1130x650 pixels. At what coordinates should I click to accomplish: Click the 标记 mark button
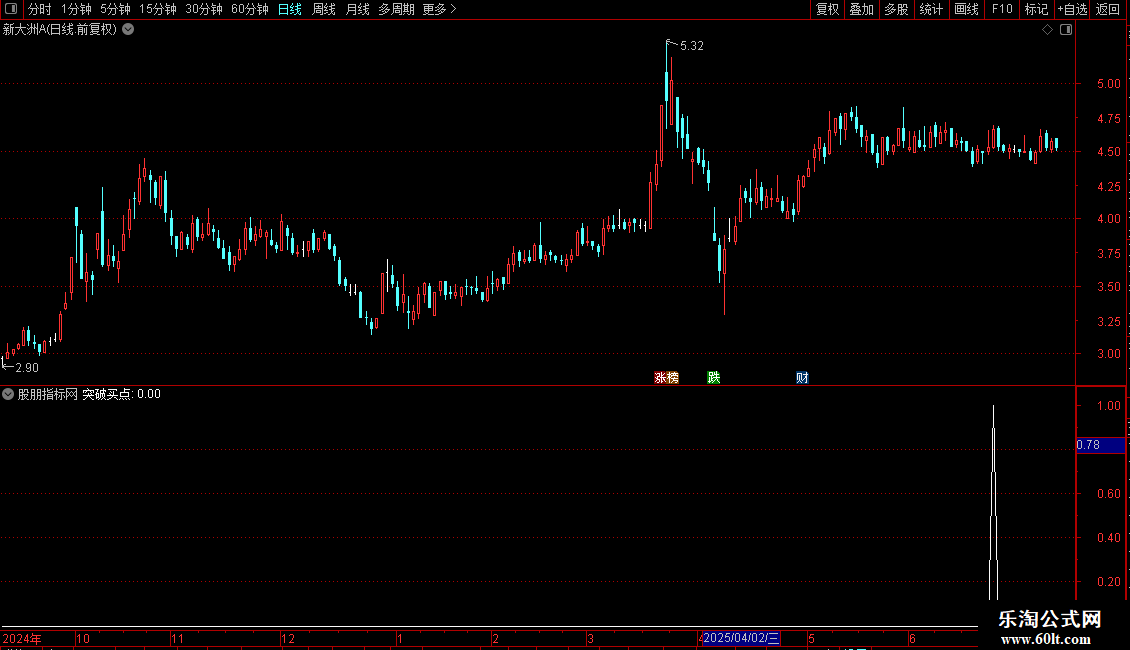1036,9
